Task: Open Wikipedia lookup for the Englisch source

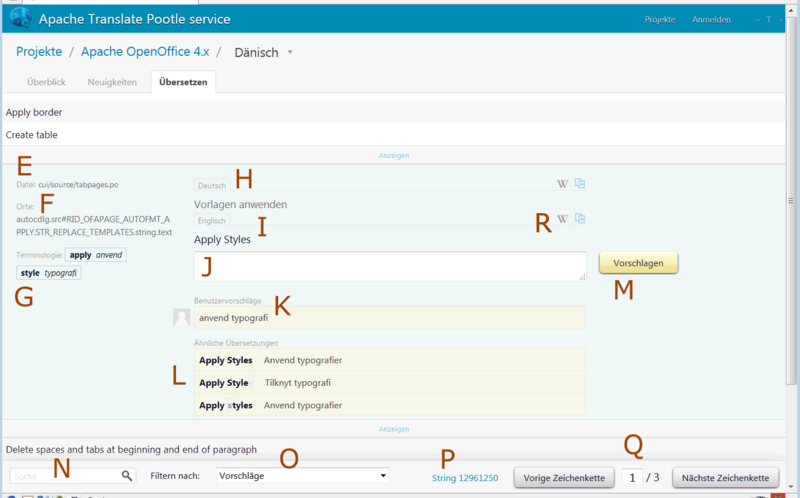Action: point(562,219)
